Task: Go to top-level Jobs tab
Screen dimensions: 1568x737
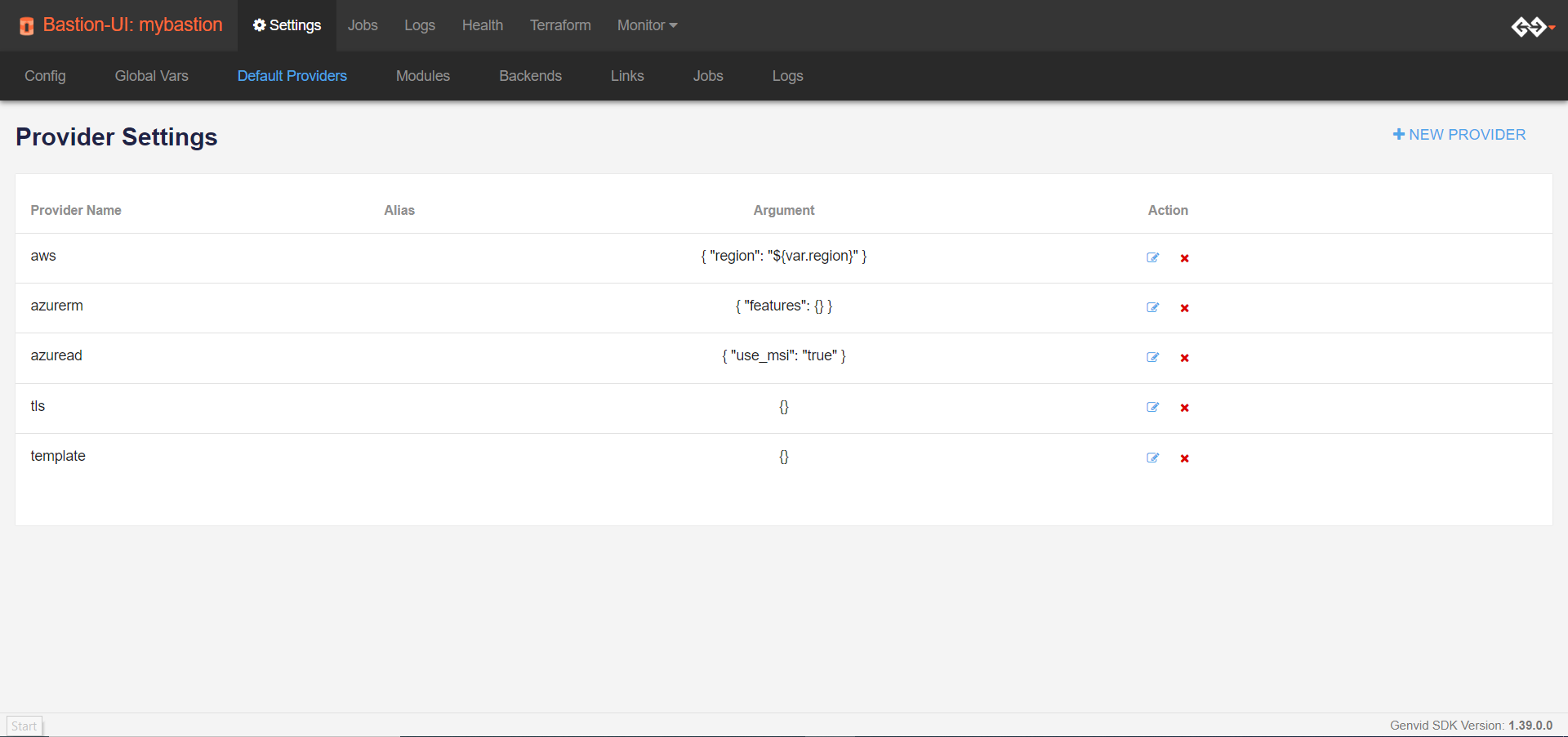Action: click(363, 25)
